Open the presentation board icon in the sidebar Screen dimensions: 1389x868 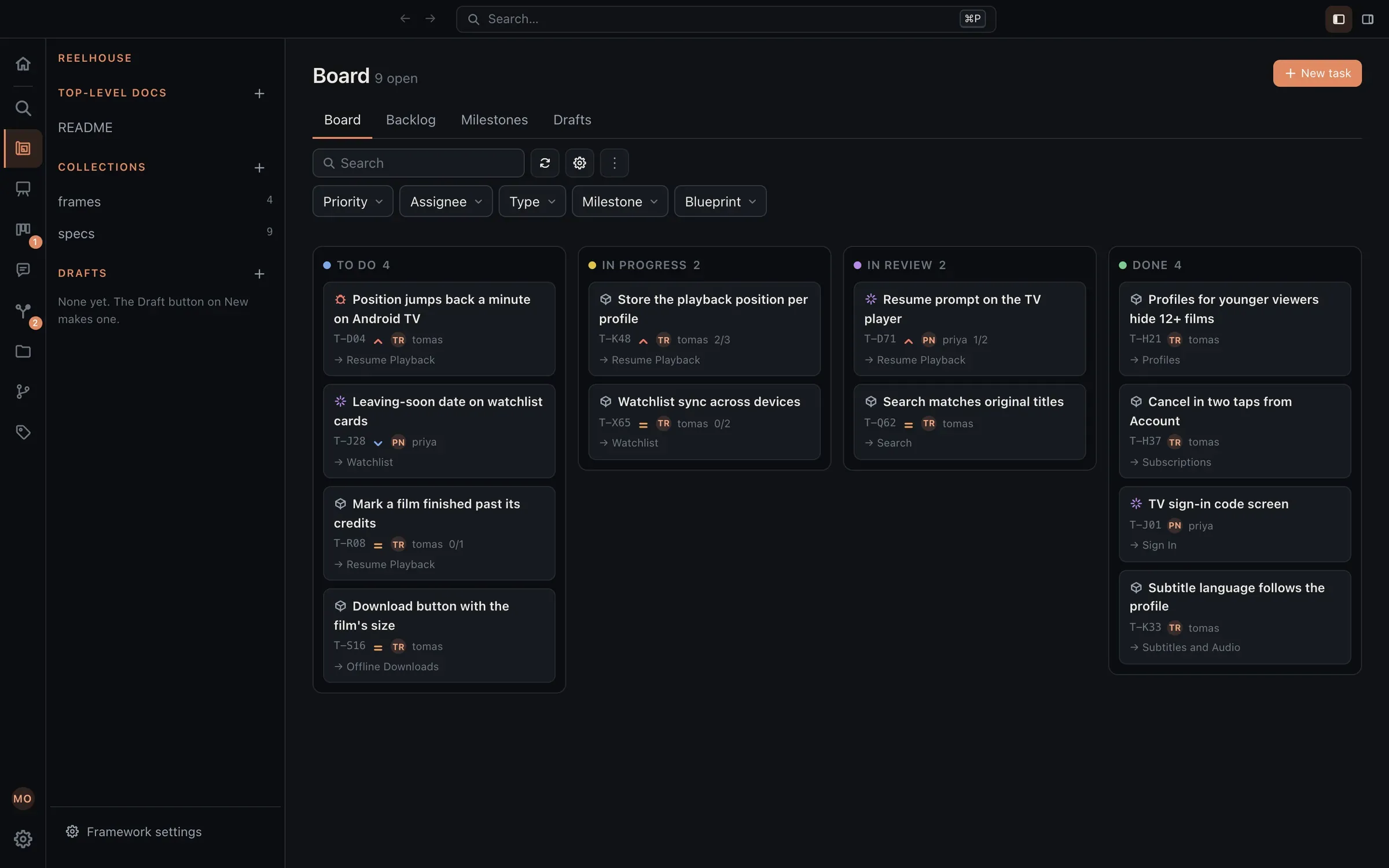coord(23,189)
